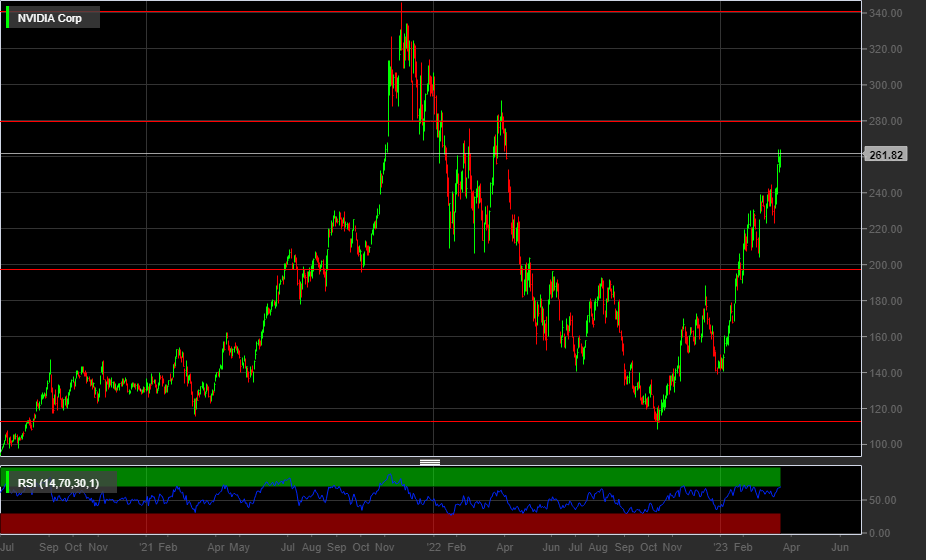Select the red horizontal line near 340.00
This screenshot has width=926, height=560.
tap(431, 12)
